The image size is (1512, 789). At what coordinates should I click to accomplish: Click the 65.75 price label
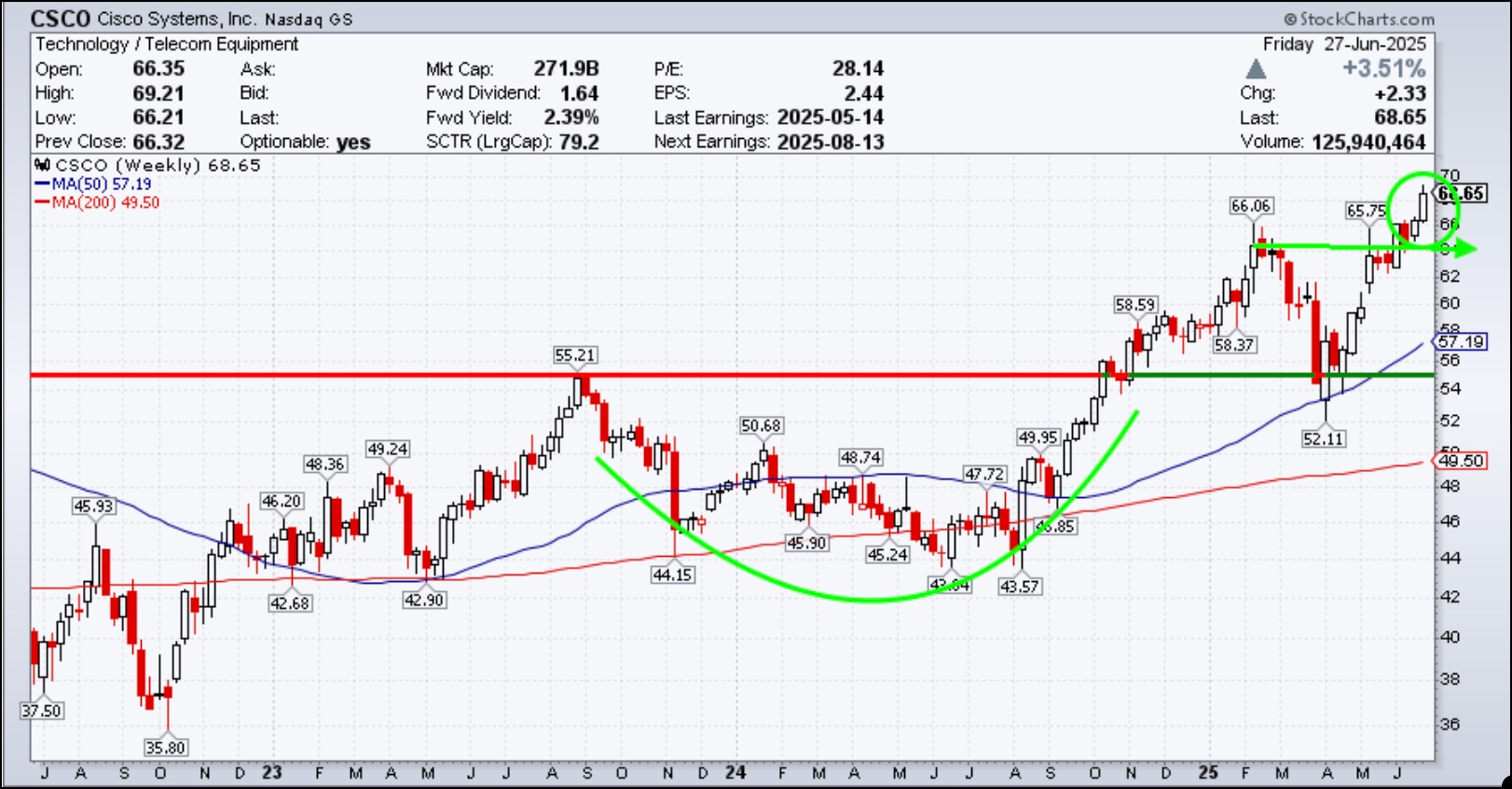pyautogui.click(x=1366, y=211)
